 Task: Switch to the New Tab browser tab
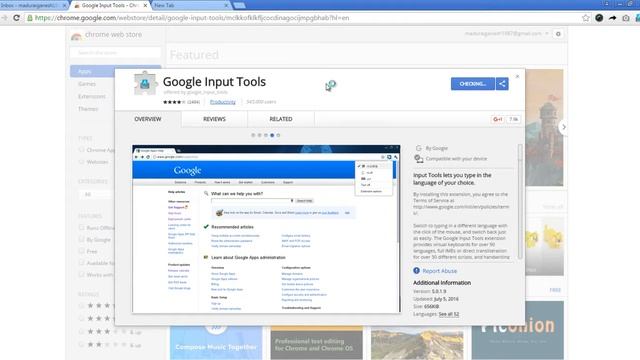(x=190, y=5)
